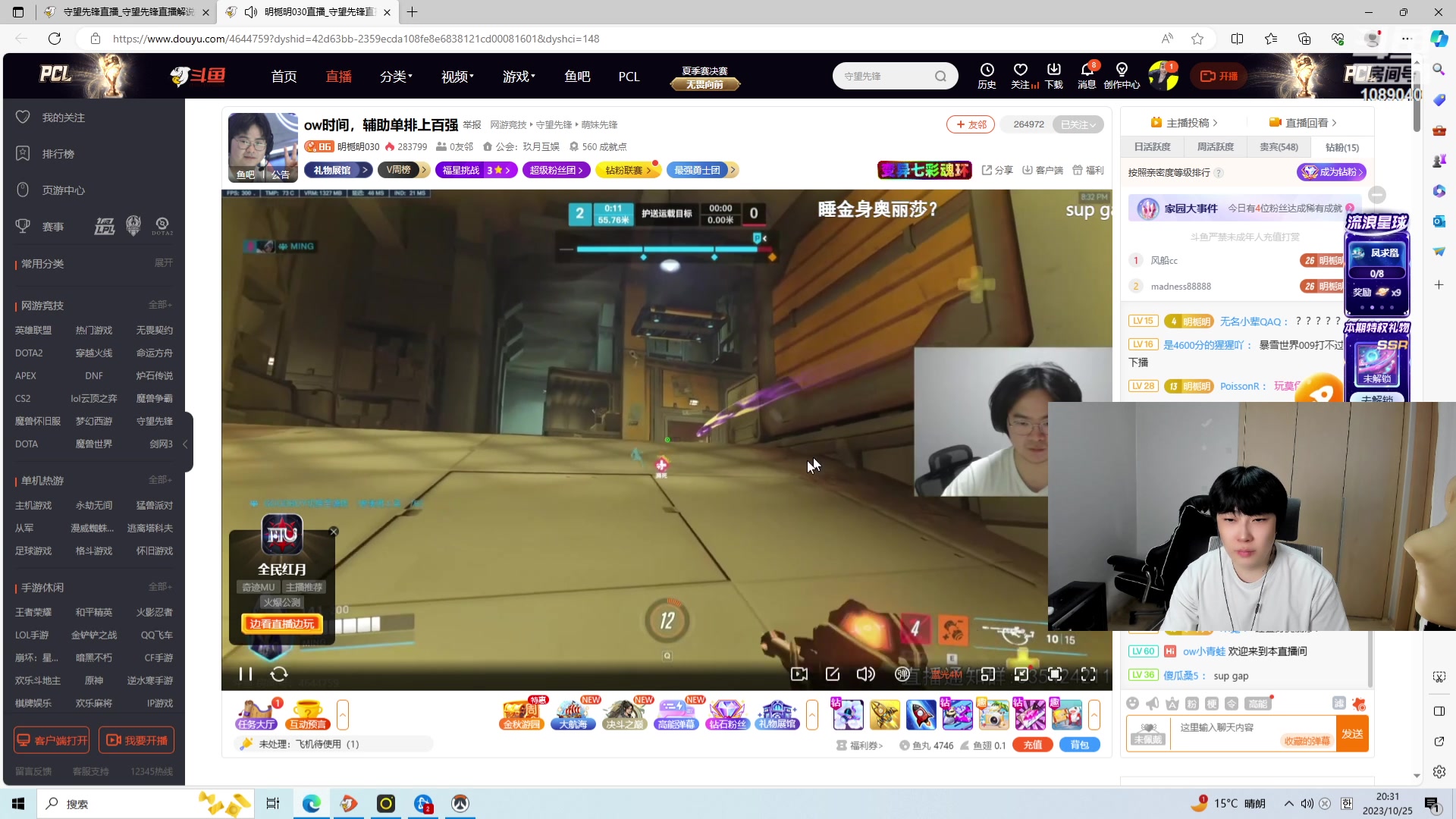This screenshot has height=819, width=1456.
Task: Open emoji picker in chat toolbar
Action: coord(1133,704)
